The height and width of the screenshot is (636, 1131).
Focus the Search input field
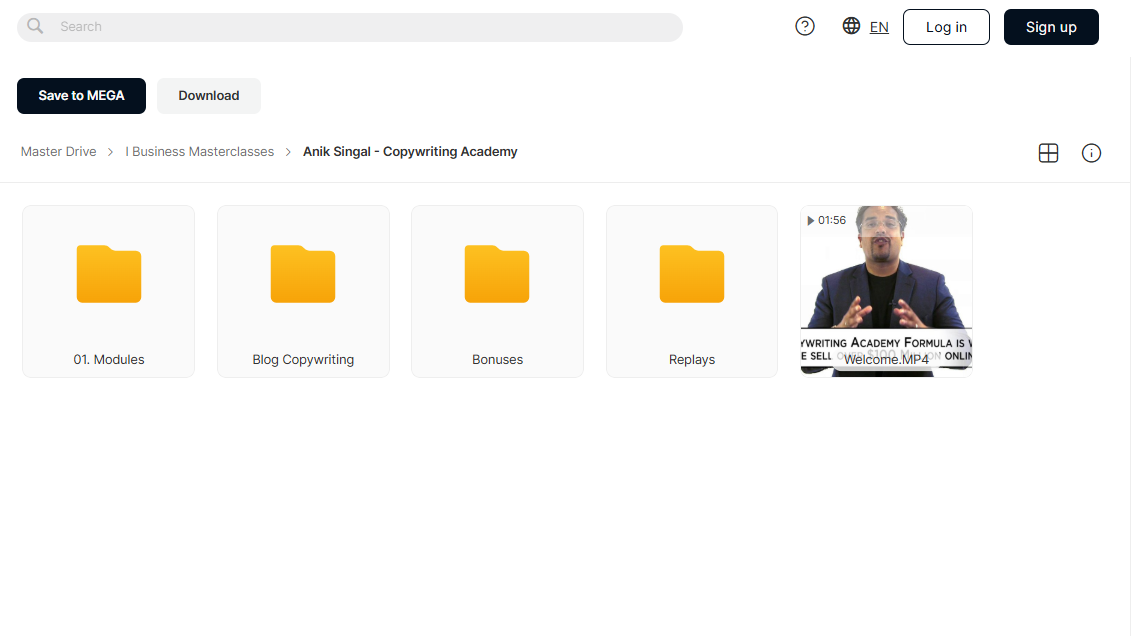pos(350,27)
